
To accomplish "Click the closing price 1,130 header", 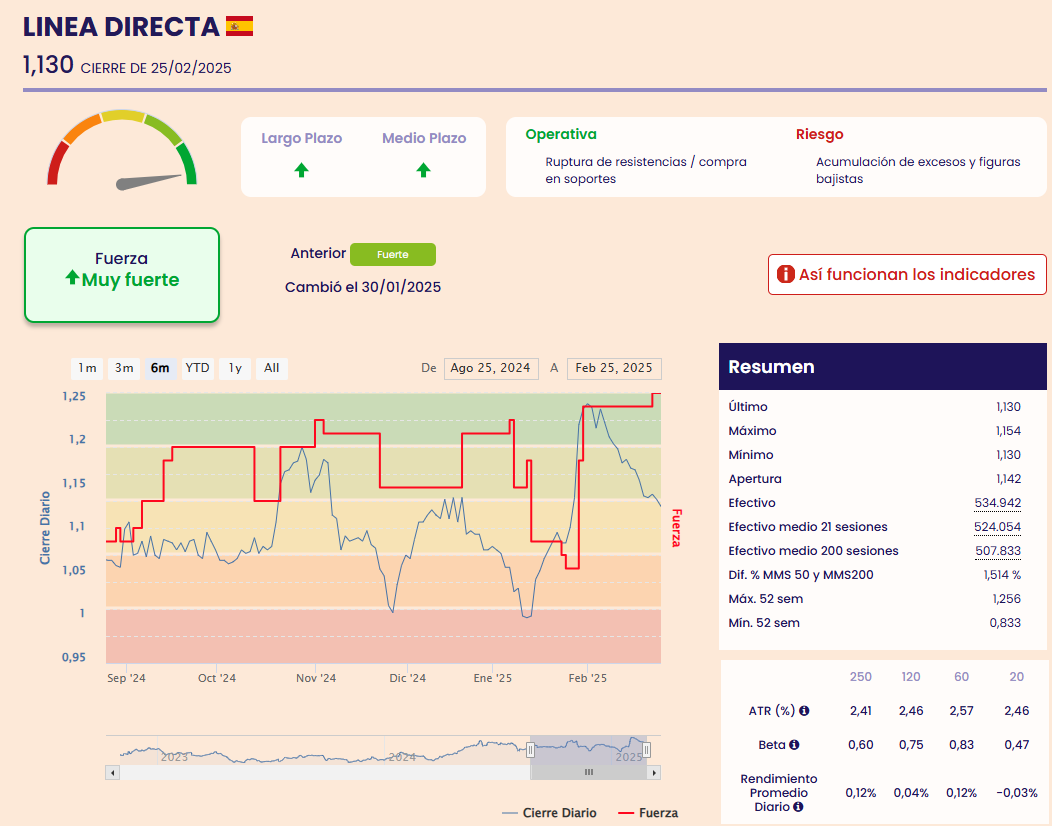I will point(48,65).
